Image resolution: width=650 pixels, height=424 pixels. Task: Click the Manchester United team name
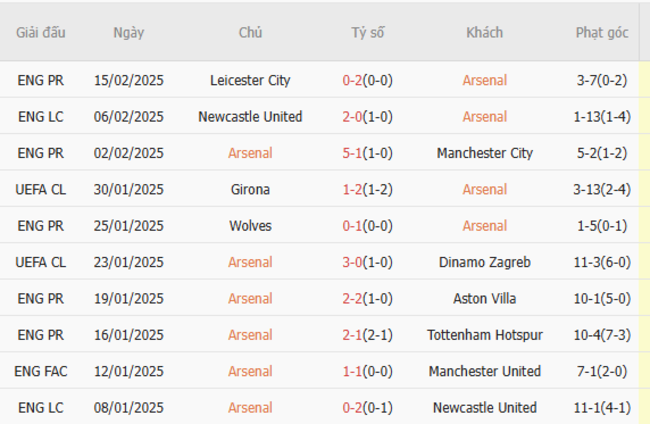pos(484,371)
